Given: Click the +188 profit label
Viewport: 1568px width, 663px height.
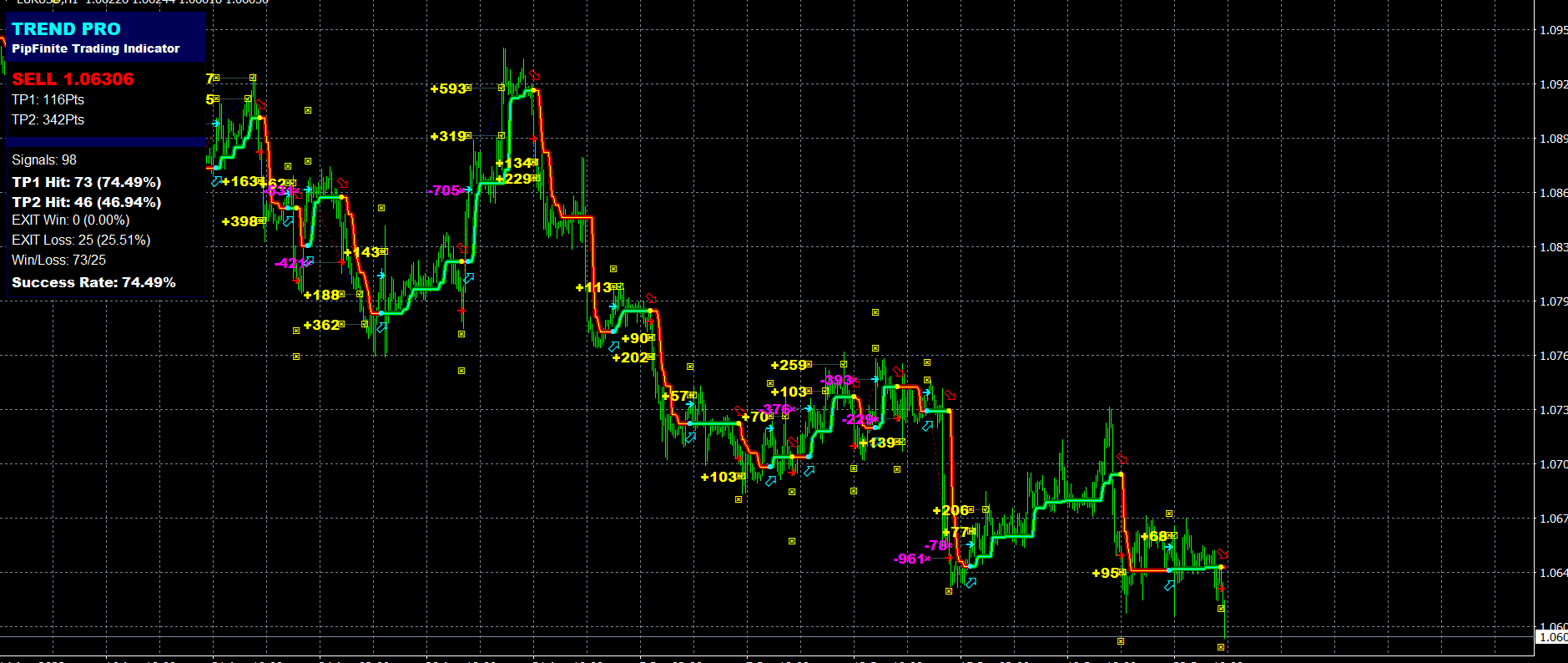Looking at the screenshot, I should click(321, 295).
